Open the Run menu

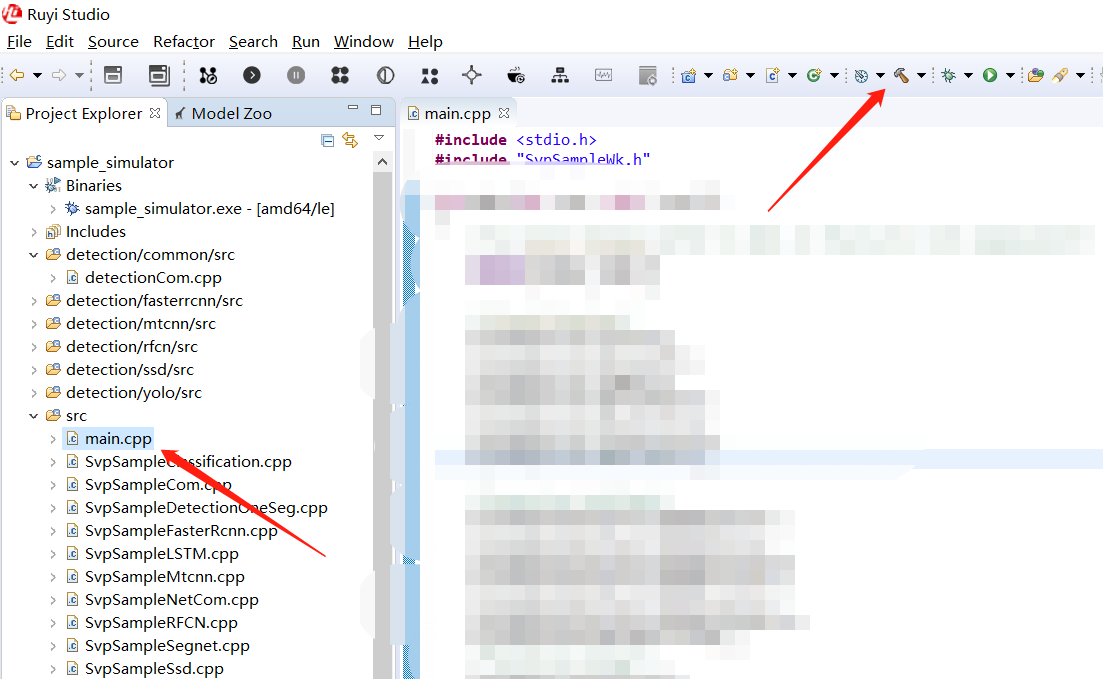point(306,42)
